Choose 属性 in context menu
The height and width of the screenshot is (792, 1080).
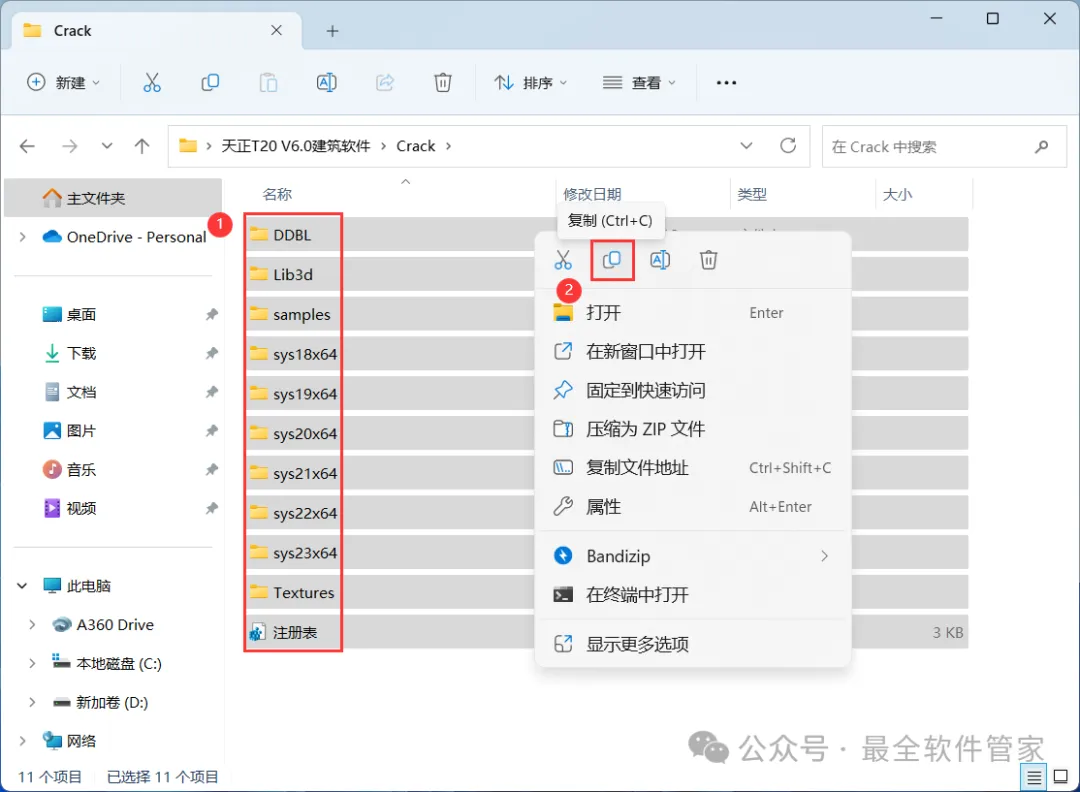point(693,507)
